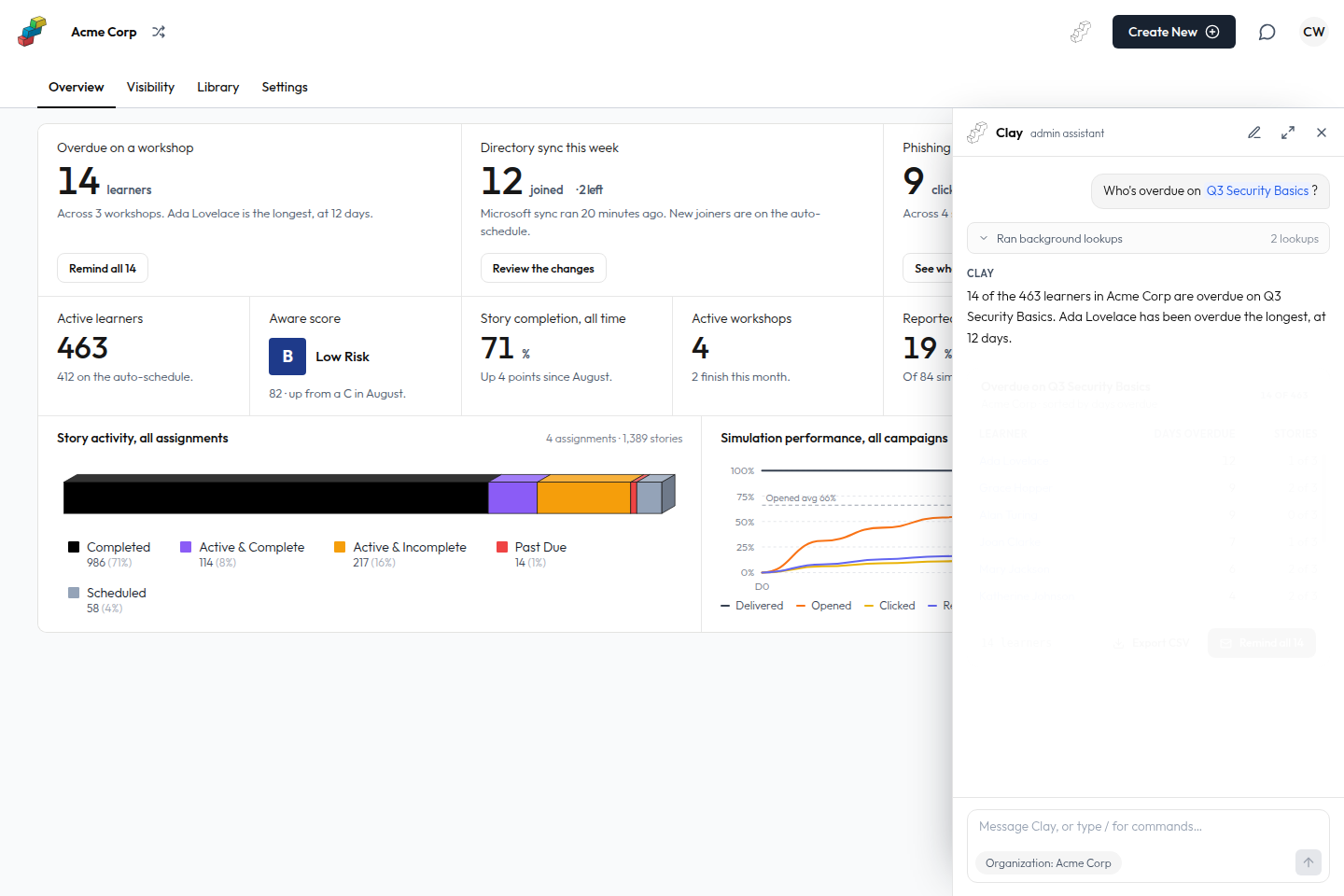
Task: Click the B Aware score badge
Action: (x=287, y=357)
